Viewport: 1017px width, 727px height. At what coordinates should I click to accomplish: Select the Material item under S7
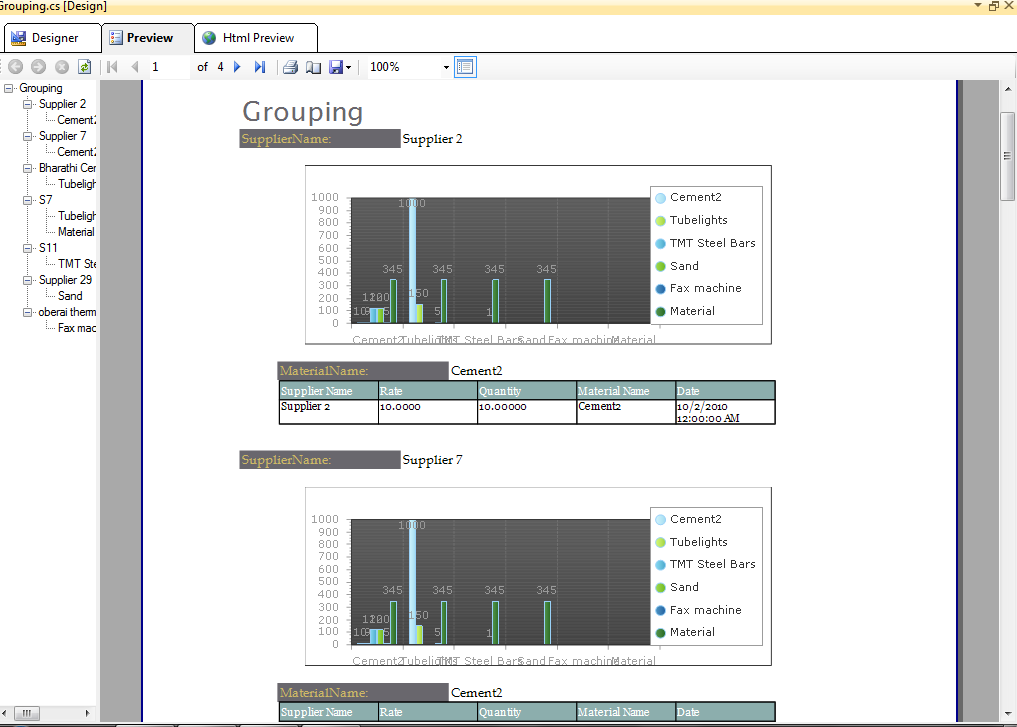pyautogui.click(x=76, y=232)
